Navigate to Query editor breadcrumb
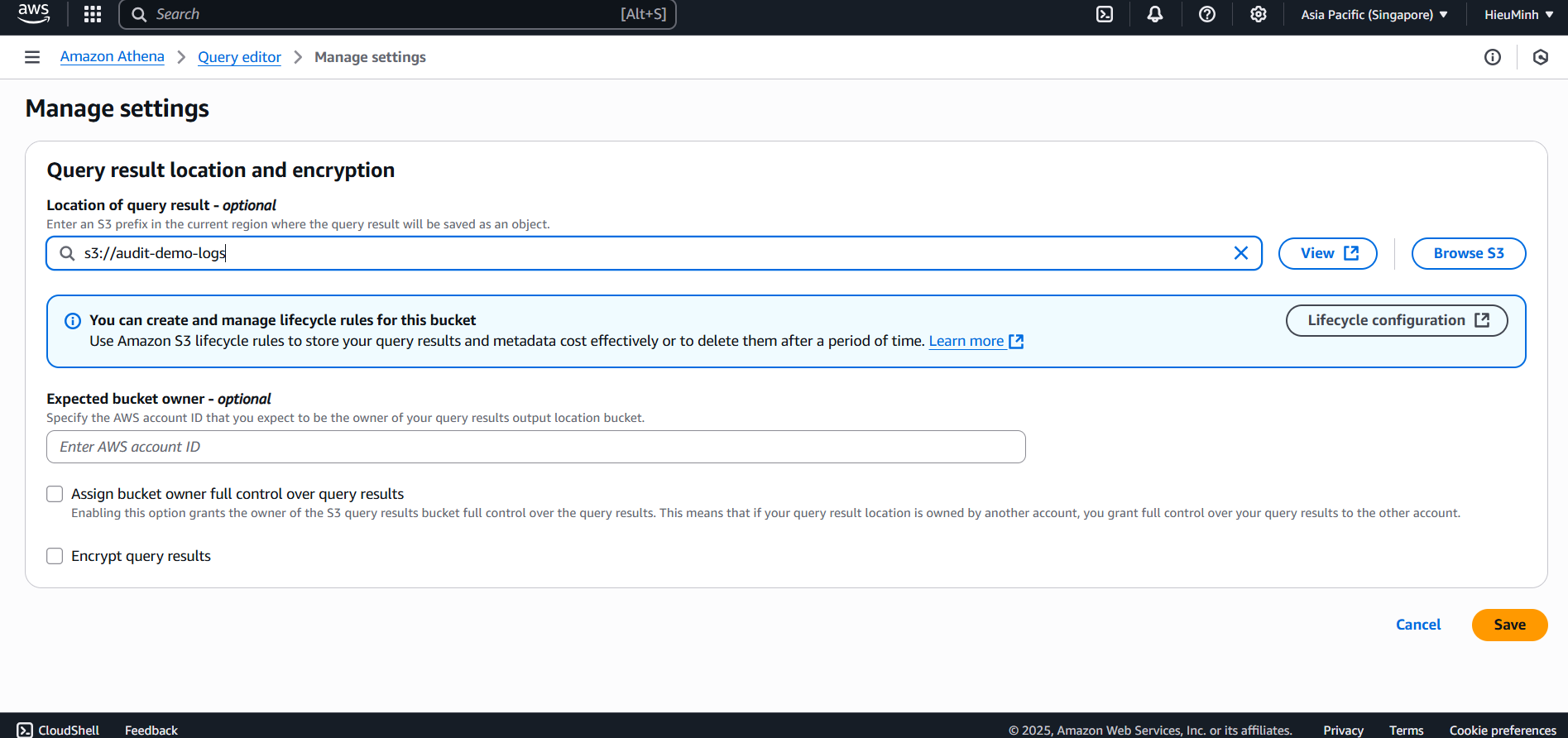This screenshot has width=1568, height=738. (239, 57)
